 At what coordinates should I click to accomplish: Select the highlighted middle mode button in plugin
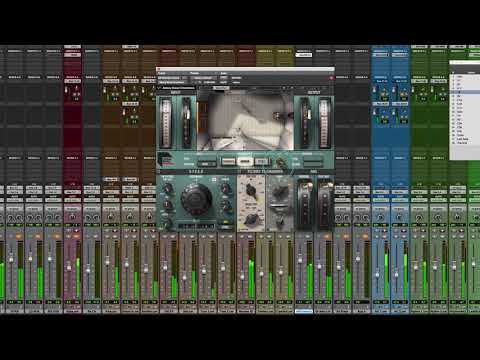click(245, 161)
